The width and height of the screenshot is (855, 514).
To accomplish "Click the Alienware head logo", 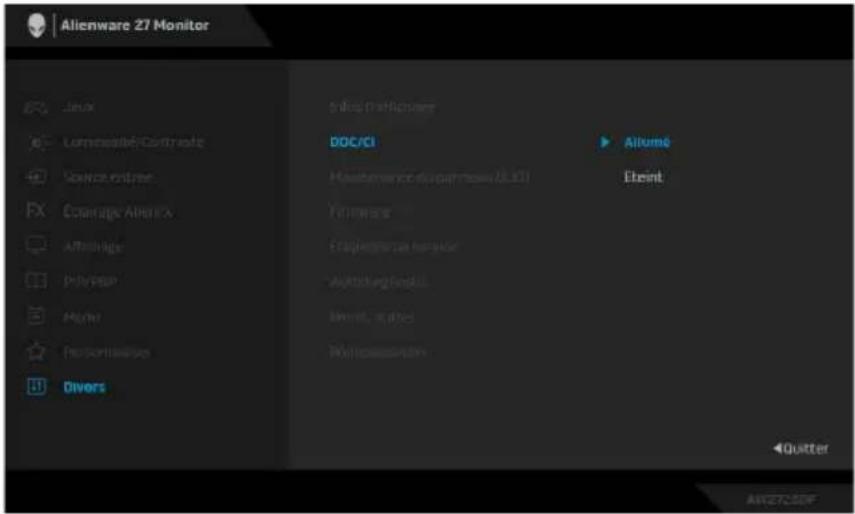I will 37,26.
